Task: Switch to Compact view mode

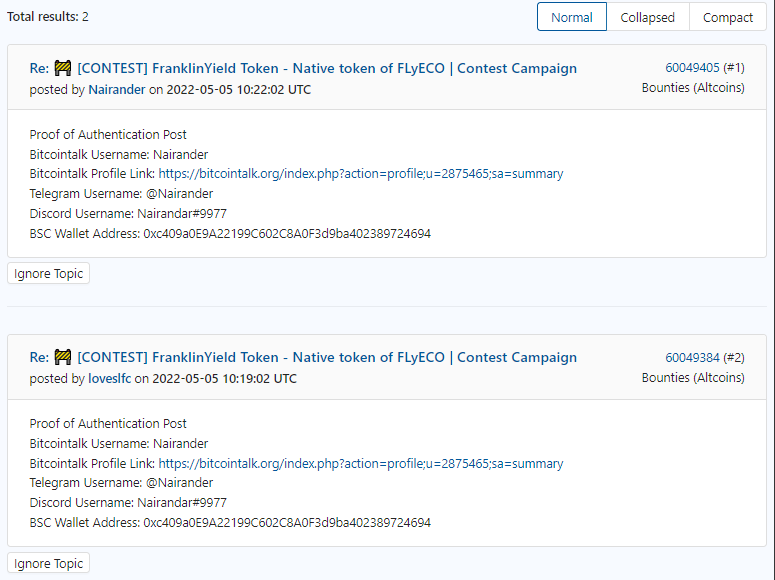Action: 728,17
